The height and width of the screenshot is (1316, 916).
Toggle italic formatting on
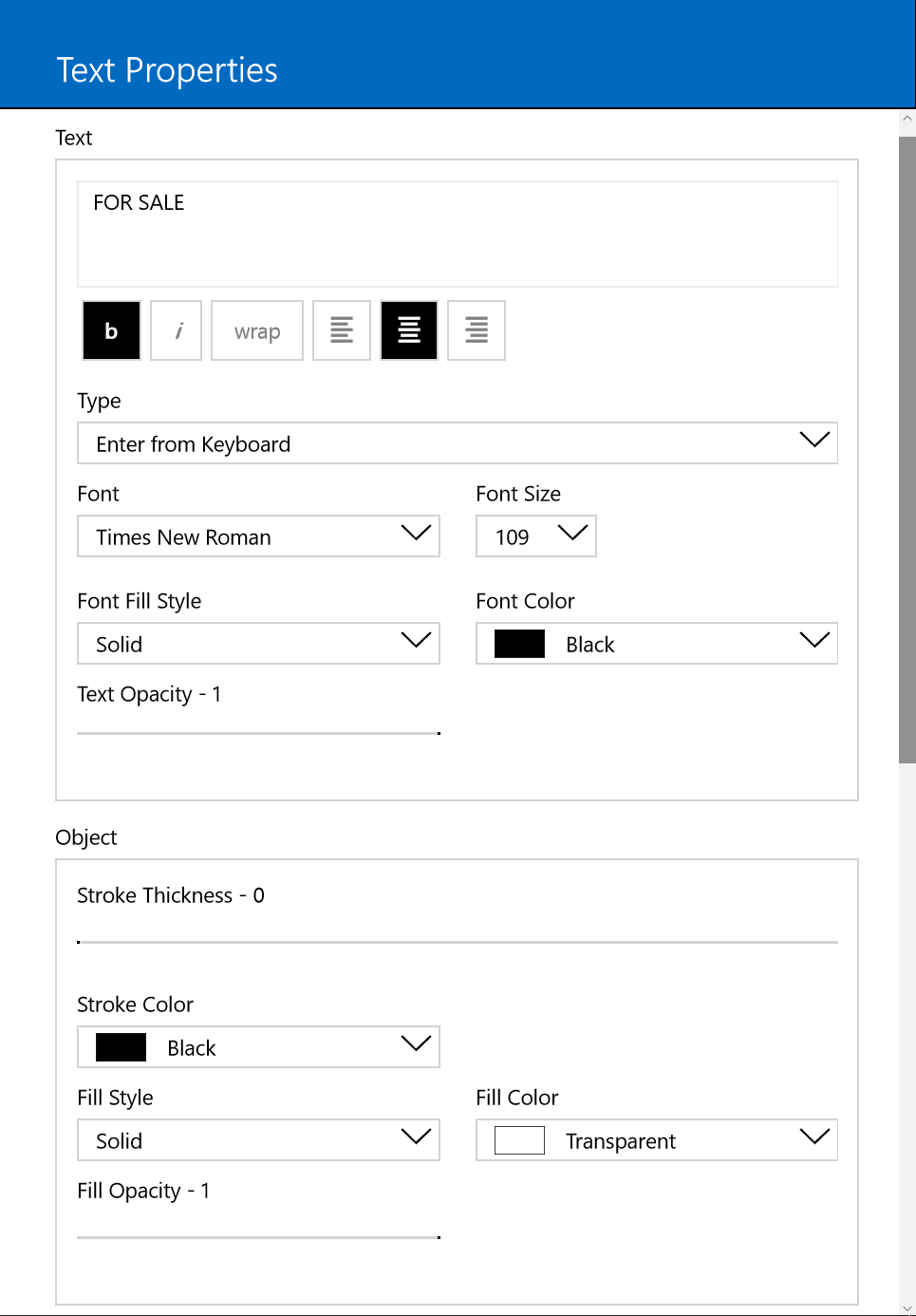177,330
